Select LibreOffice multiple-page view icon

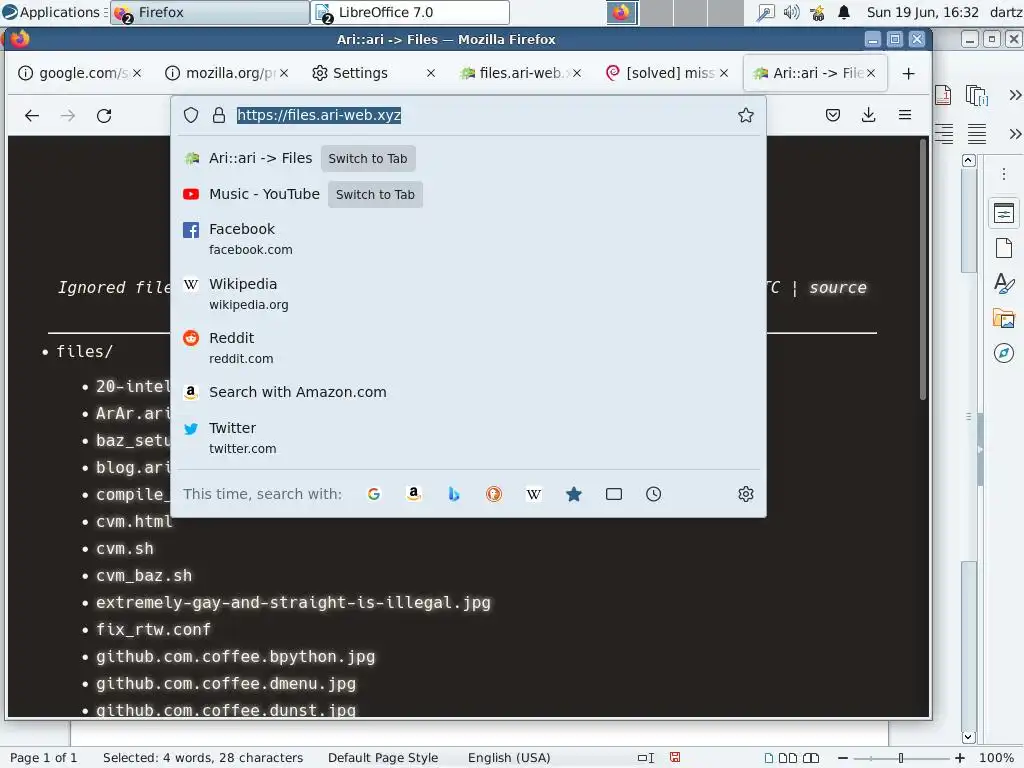pos(788,758)
